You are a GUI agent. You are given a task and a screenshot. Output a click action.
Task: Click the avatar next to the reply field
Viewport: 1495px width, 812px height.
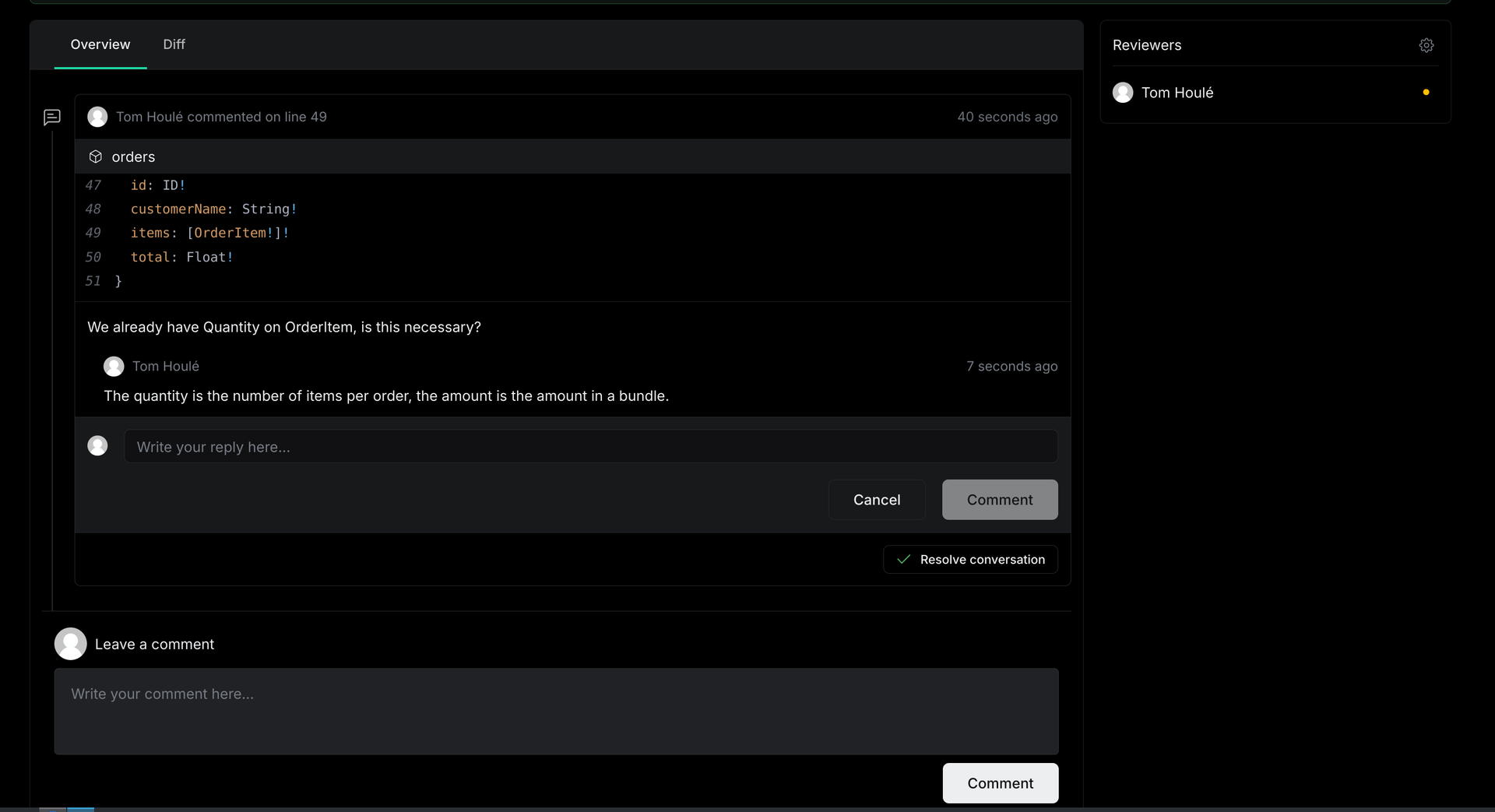click(97, 445)
